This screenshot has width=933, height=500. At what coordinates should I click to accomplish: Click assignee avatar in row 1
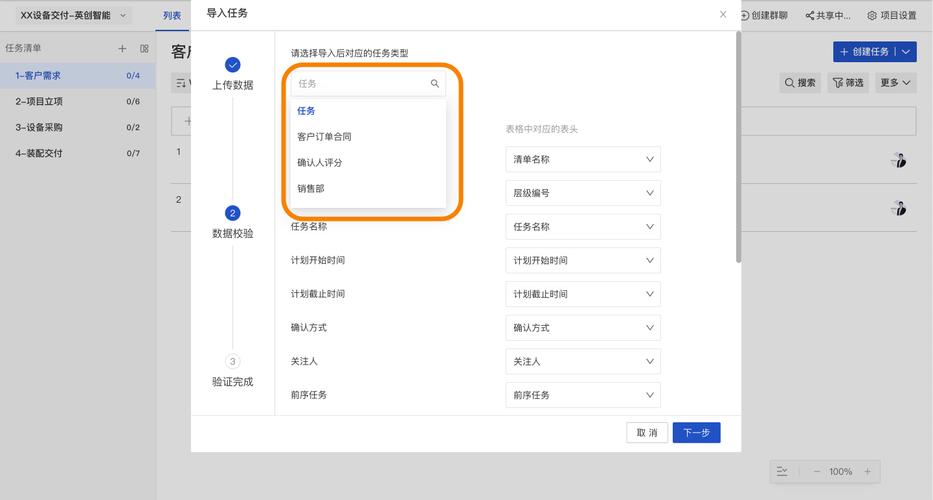tap(899, 160)
